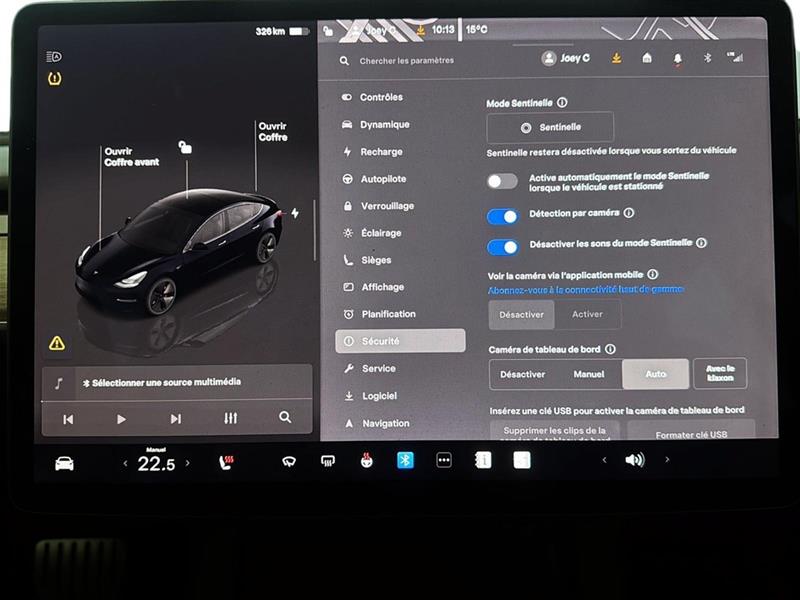
Task: Click the Chercher les paramètres search field
Action: (x=406, y=61)
